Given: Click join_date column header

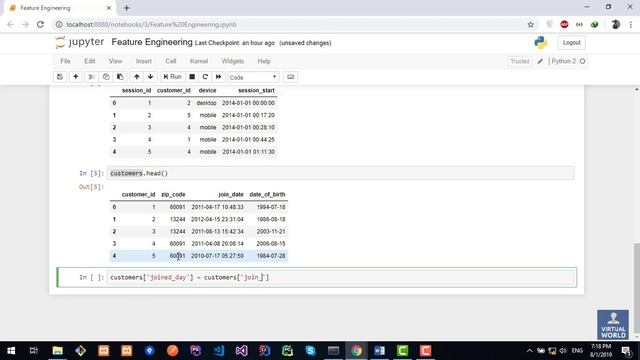Looking at the screenshot, I should tap(231, 194).
